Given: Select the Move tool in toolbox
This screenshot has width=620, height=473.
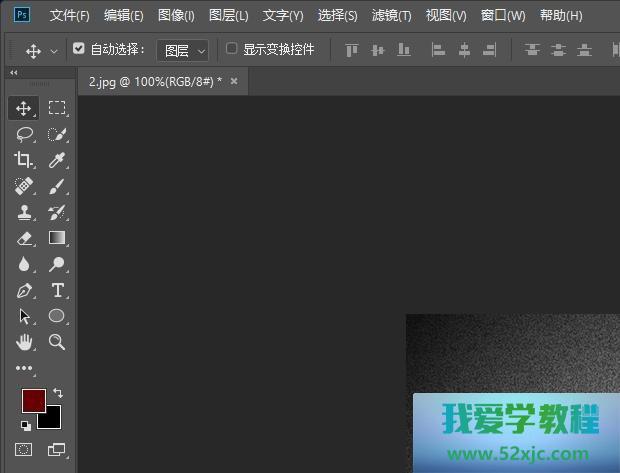Looking at the screenshot, I should 24,108.
